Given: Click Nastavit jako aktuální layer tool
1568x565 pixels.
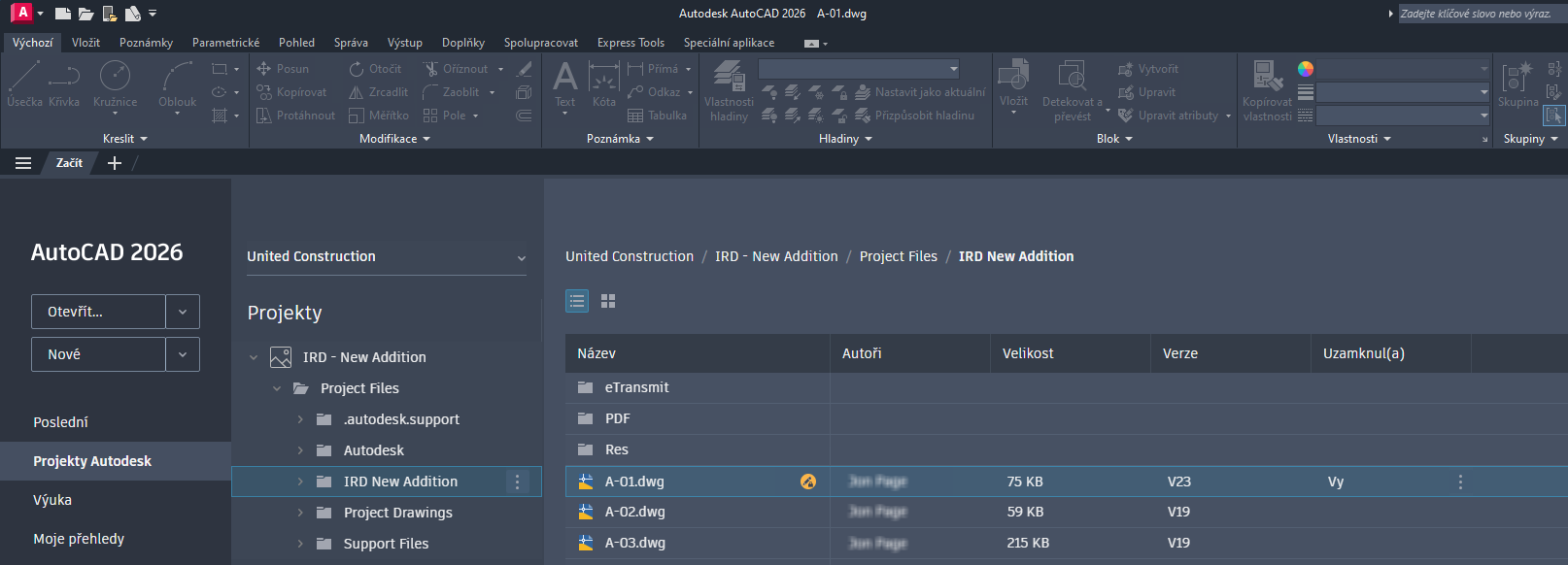Looking at the screenshot, I should point(920,92).
